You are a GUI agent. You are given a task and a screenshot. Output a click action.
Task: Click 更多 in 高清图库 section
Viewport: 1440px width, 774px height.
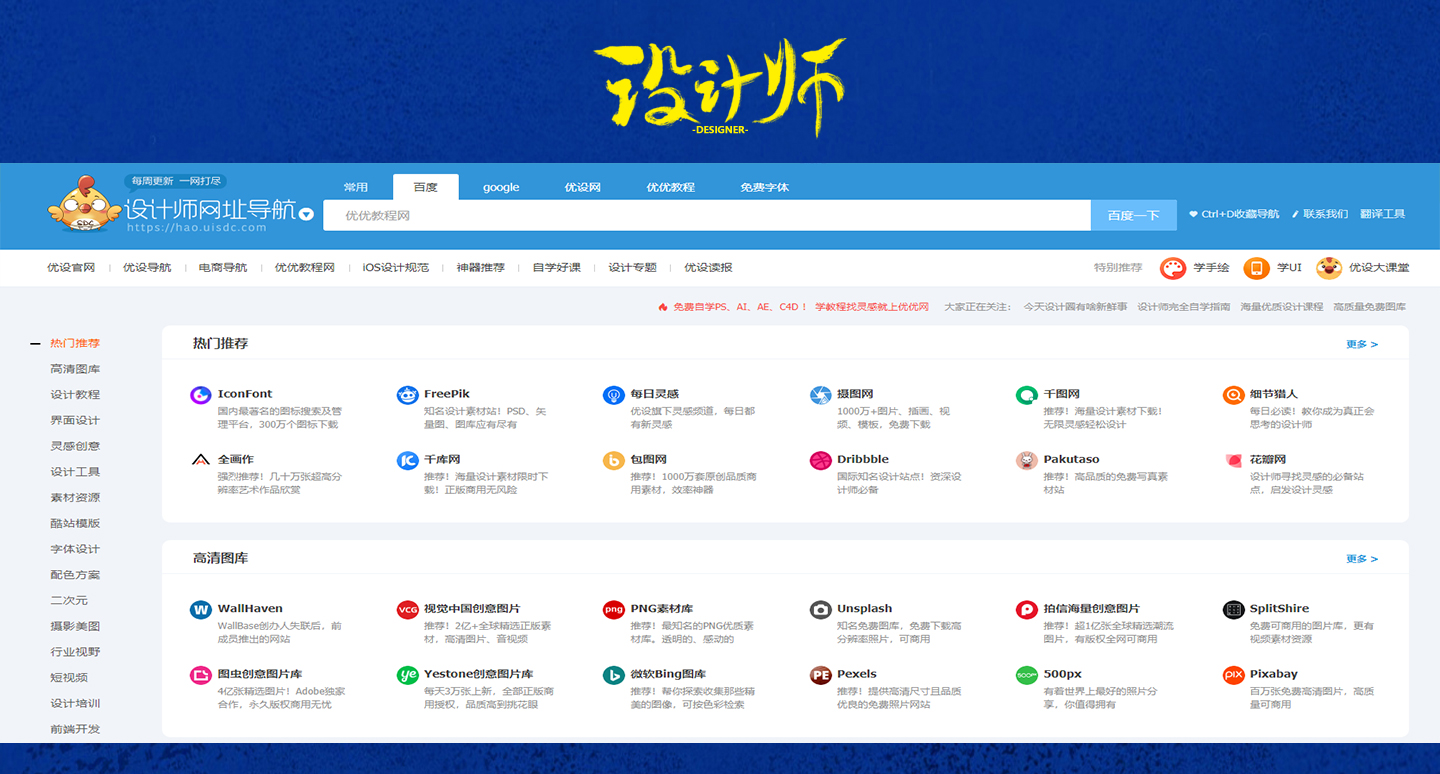(x=1362, y=559)
